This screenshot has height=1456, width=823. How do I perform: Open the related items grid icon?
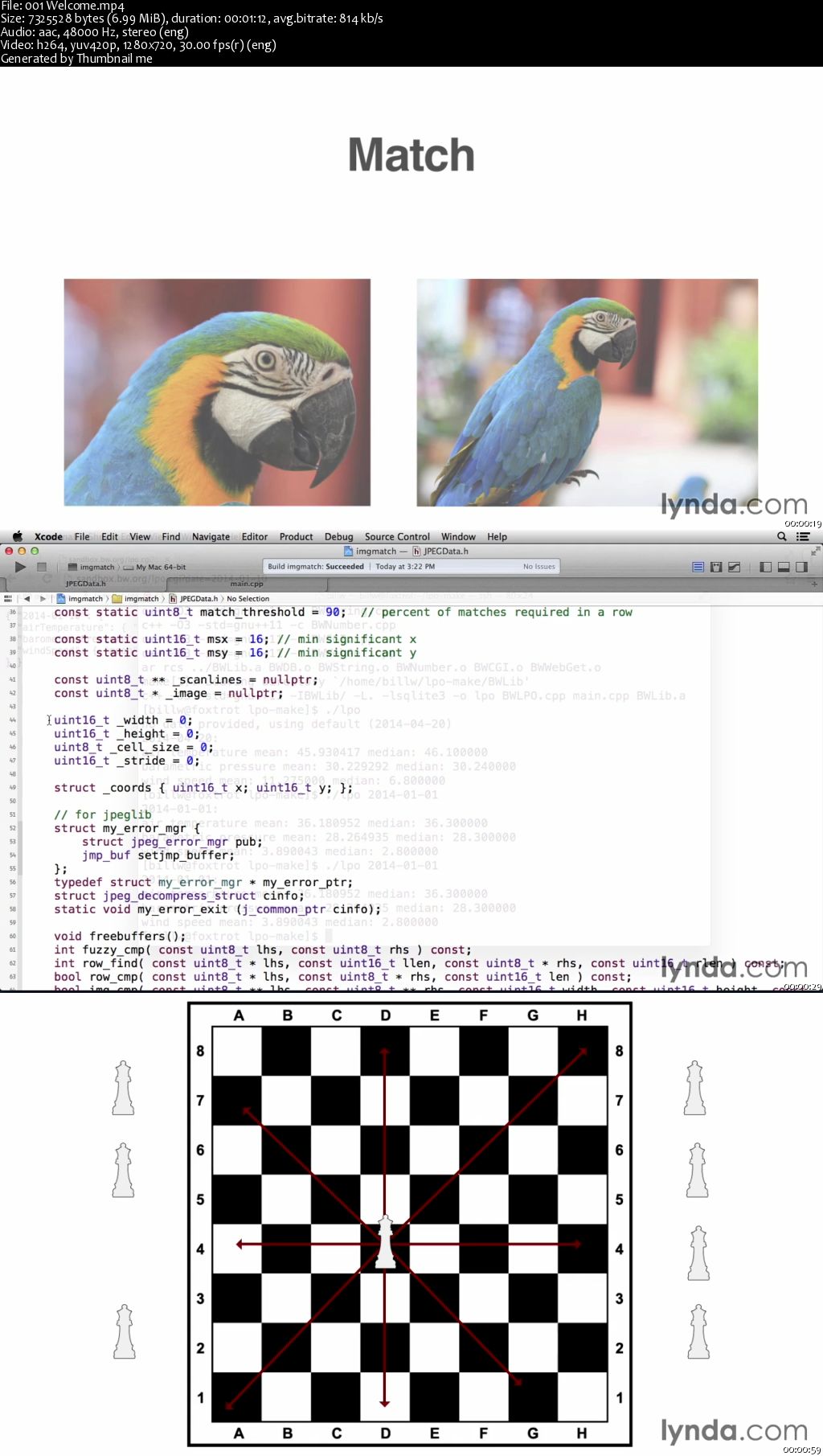pyautogui.click(x=8, y=598)
